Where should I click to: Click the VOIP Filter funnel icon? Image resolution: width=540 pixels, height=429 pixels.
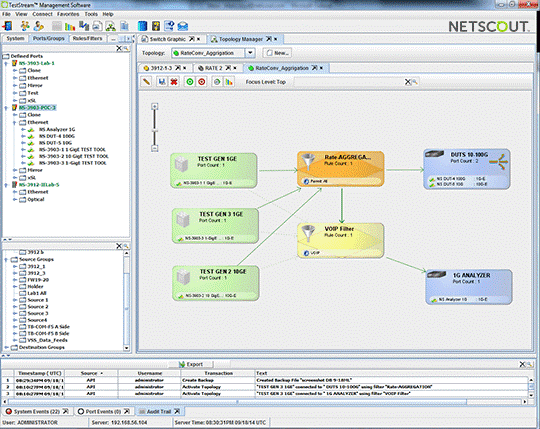pos(308,233)
